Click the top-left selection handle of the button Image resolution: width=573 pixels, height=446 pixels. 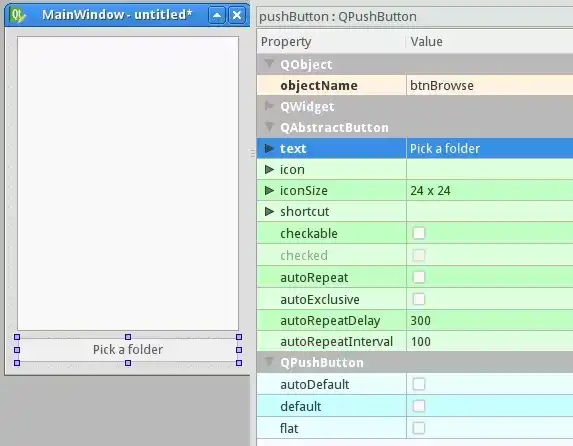[x=17, y=337]
